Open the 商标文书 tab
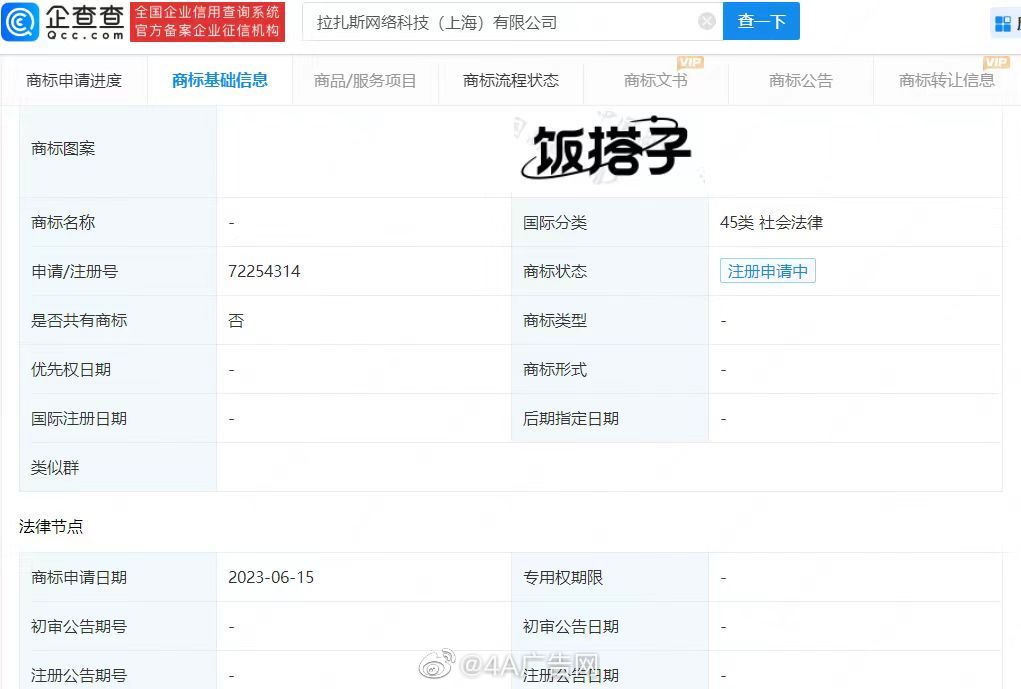This screenshot has width=1021, height=689. 655,81
